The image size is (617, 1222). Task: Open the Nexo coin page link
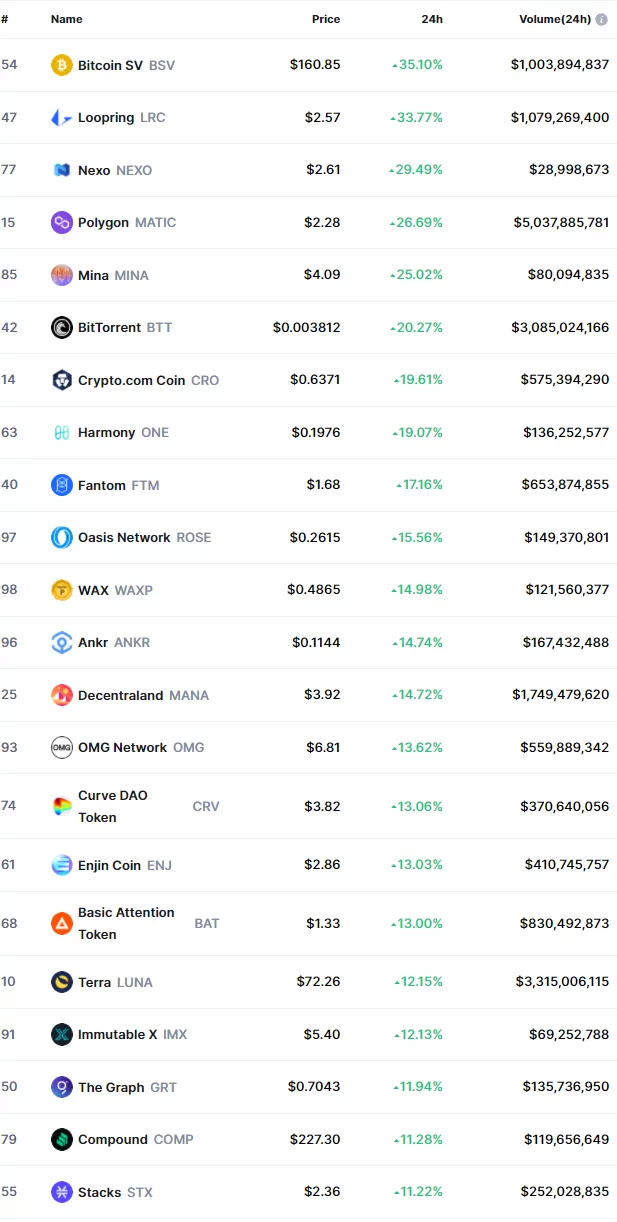tap(94, 171)
